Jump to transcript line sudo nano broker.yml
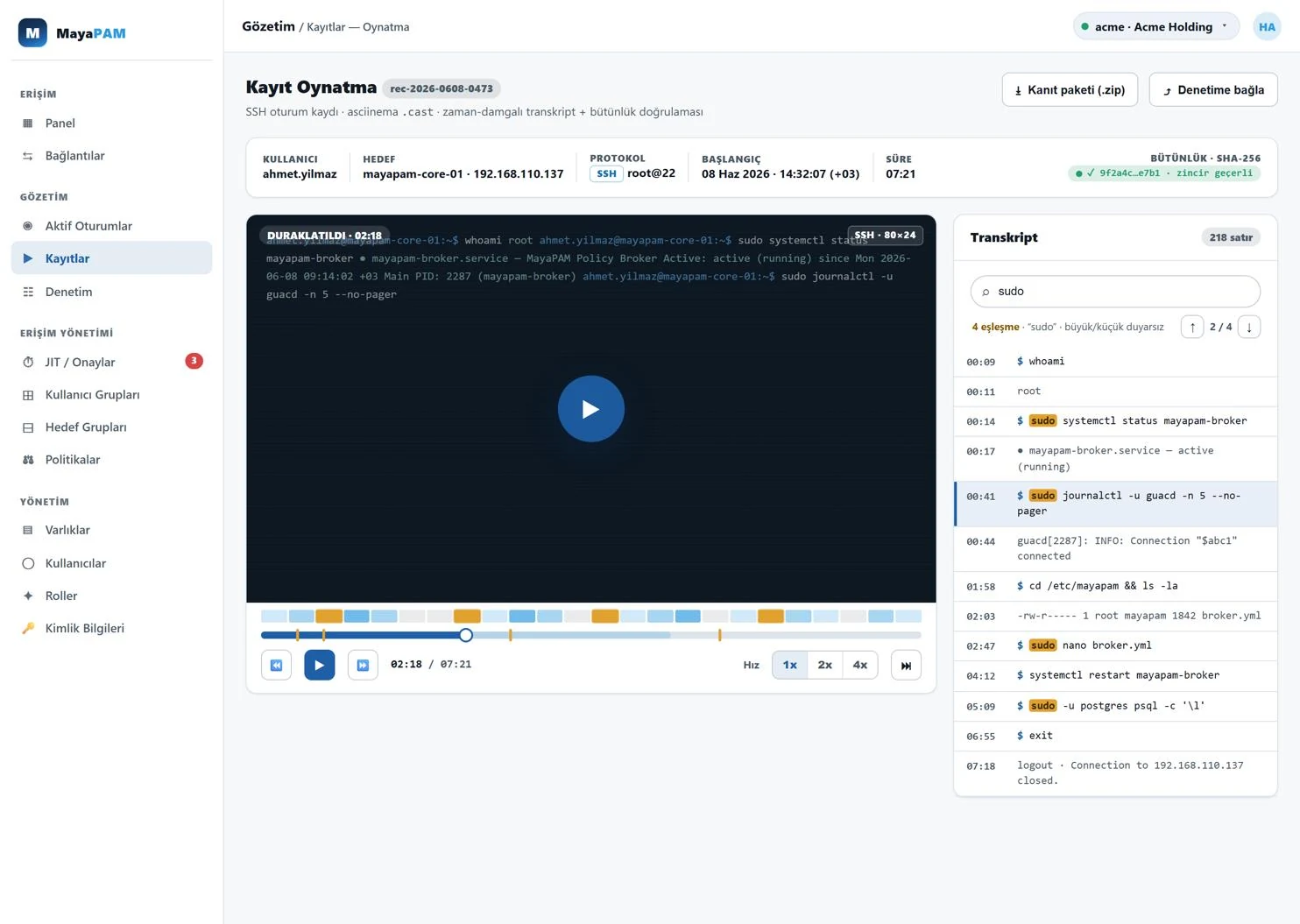The height and width of the screenshot is (924, 1300). 1115,645
